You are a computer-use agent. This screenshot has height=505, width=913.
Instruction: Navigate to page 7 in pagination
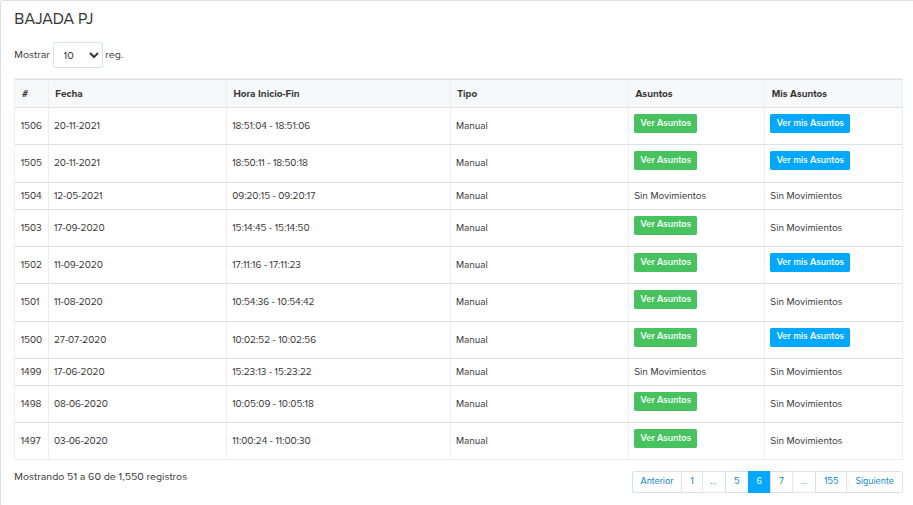[x=781, y=481]
